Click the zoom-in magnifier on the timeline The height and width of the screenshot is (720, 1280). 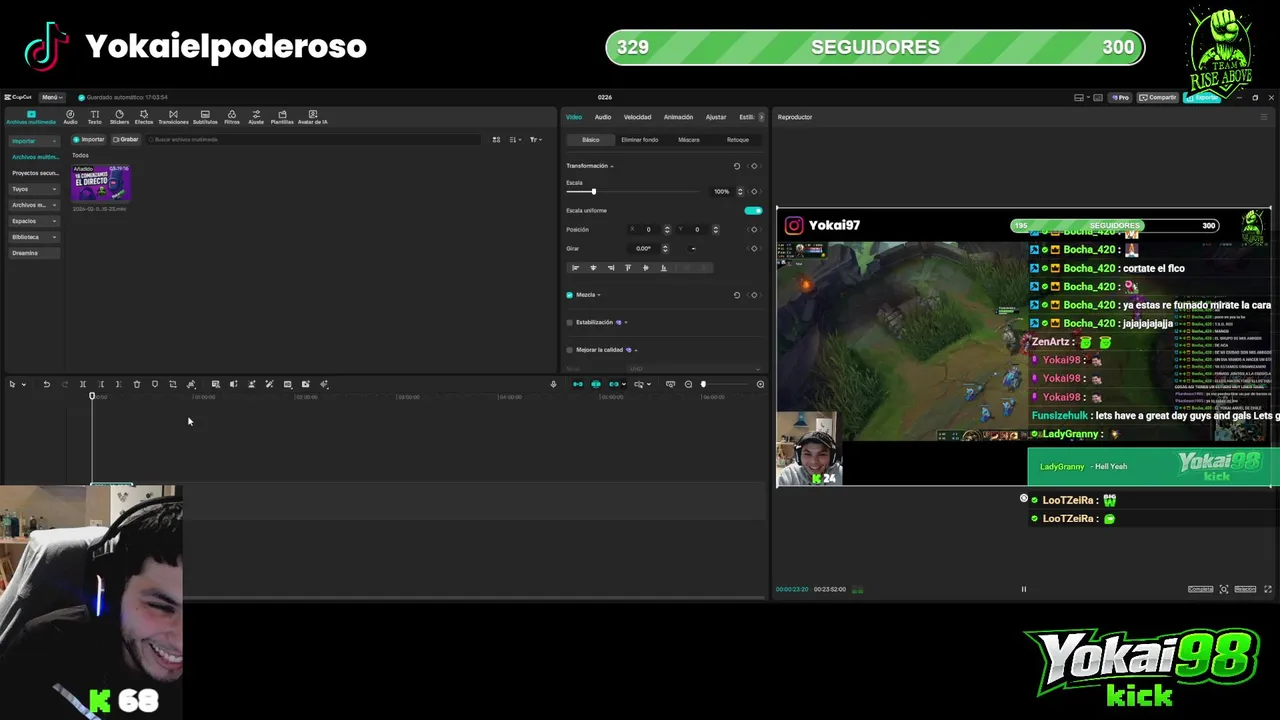(760, 384)
